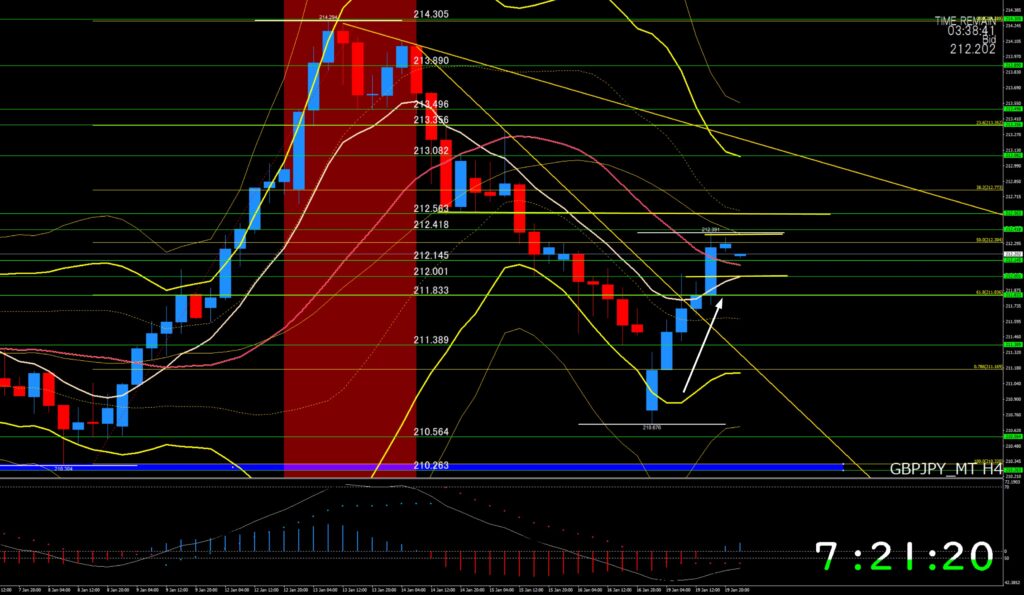Click the 213.082 price level label
The height and width of the screenshot is (595, 1024).
point(430,150)
